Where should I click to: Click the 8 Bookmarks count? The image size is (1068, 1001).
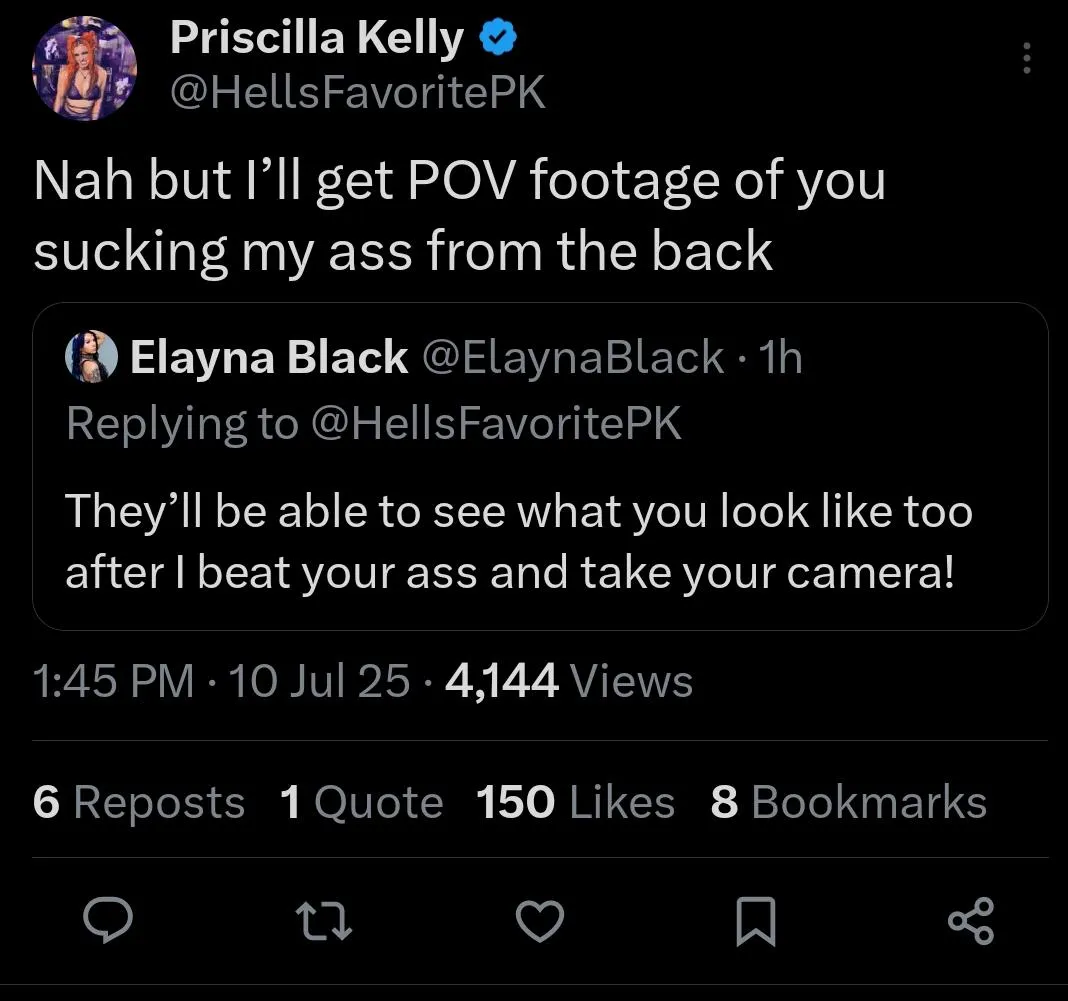(x=848, y=802)
